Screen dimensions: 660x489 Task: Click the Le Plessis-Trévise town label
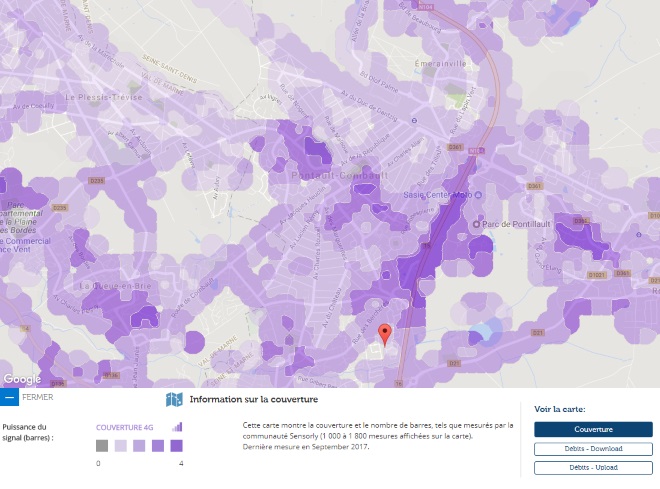[x=103, y=97]
